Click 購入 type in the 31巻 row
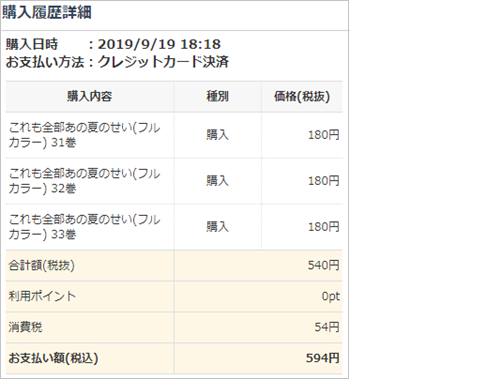480x380 pixels. 217,135
